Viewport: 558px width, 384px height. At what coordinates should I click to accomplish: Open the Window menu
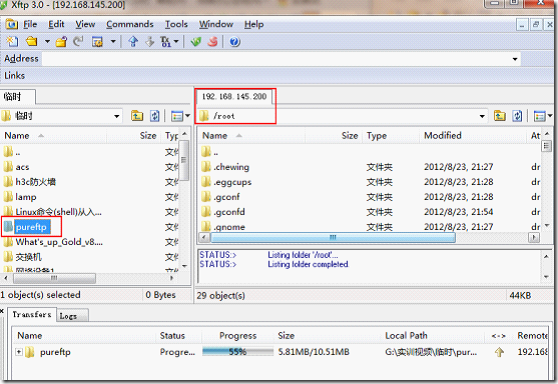coord(216,24)
